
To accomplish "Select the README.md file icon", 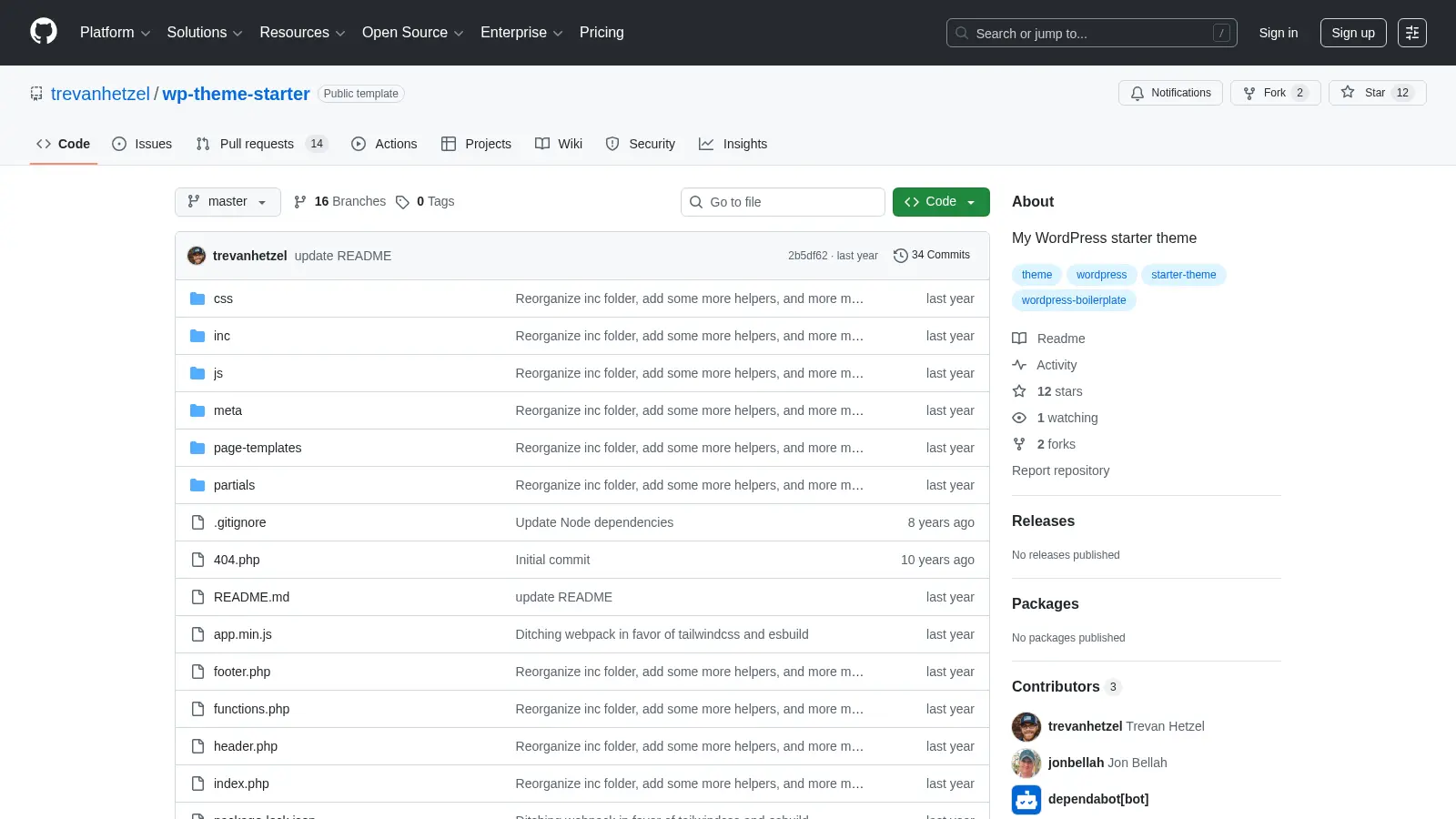I will (197, 597).
